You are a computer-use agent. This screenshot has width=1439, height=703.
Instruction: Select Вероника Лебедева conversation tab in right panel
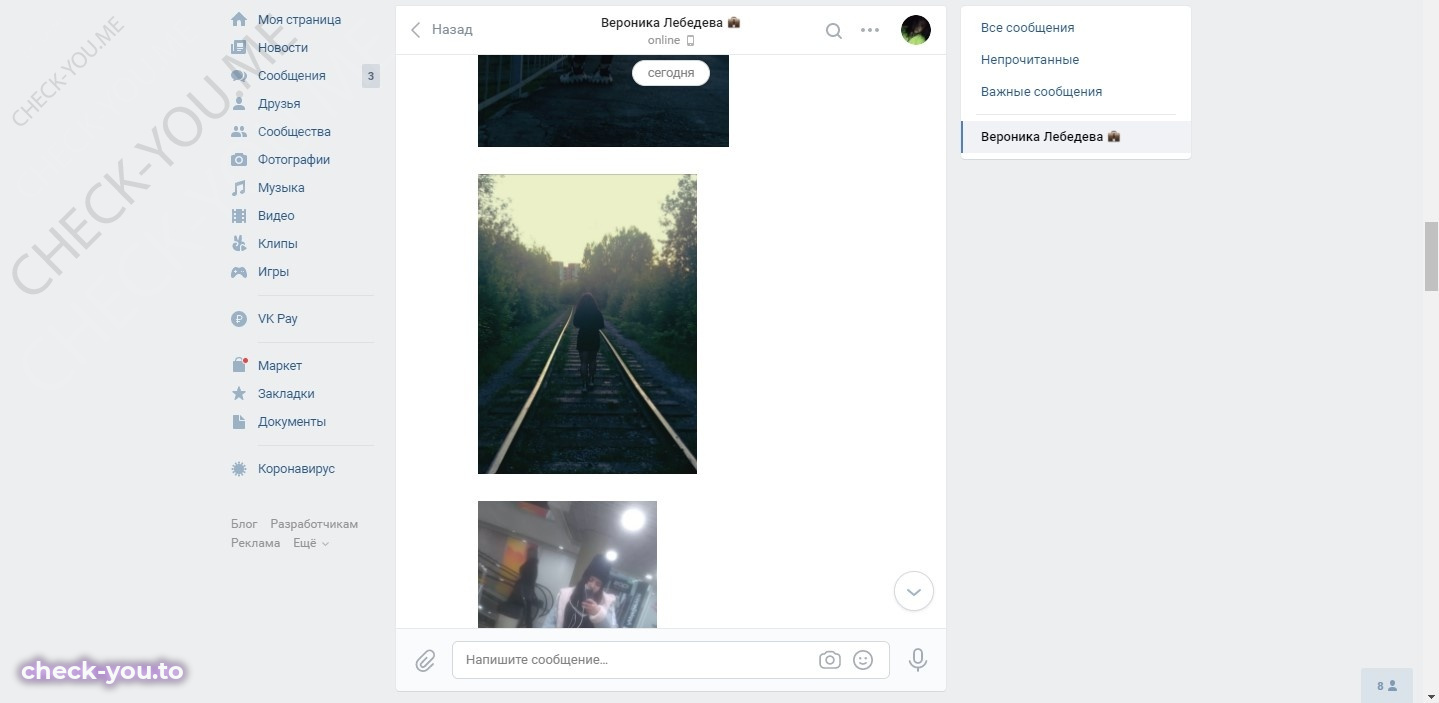pos(1076,137)
